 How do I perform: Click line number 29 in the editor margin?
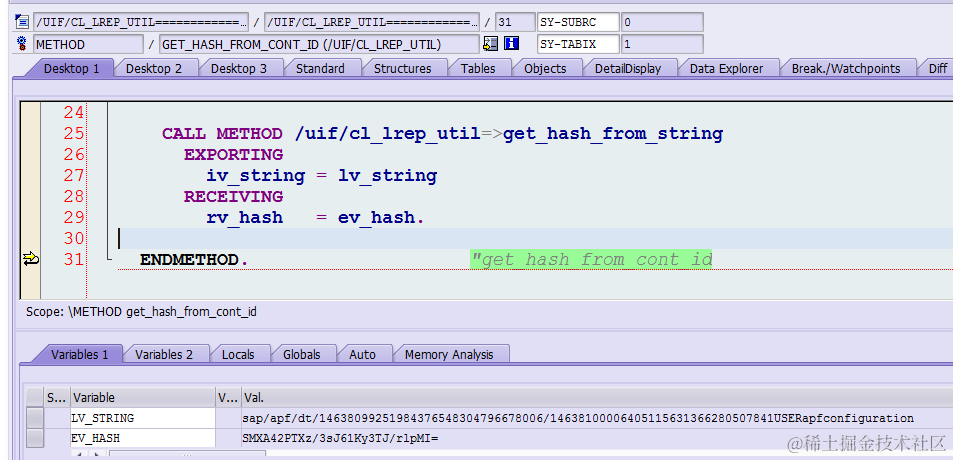point(74,218)
